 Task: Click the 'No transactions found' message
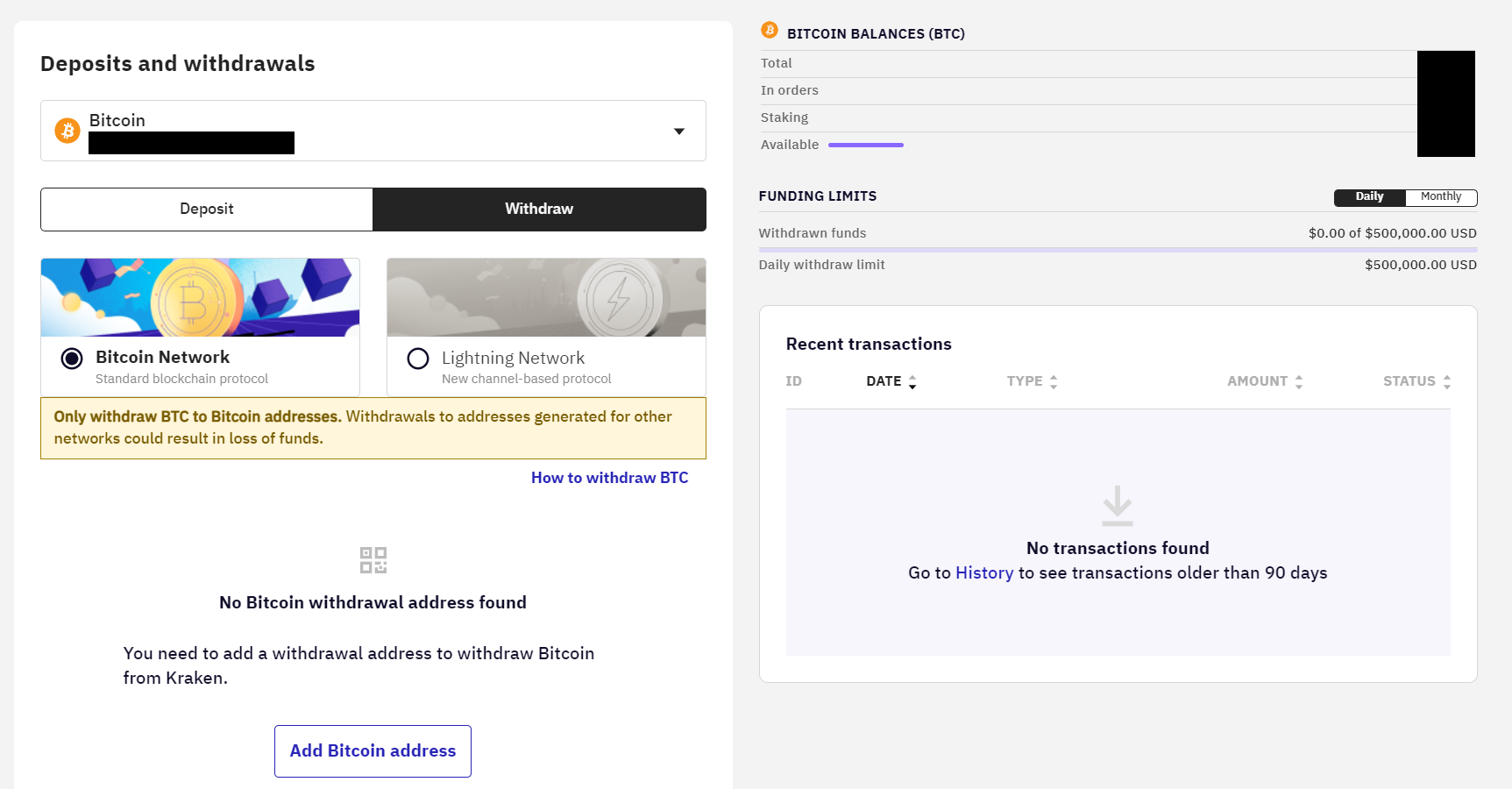click(x=1118, y=549)
